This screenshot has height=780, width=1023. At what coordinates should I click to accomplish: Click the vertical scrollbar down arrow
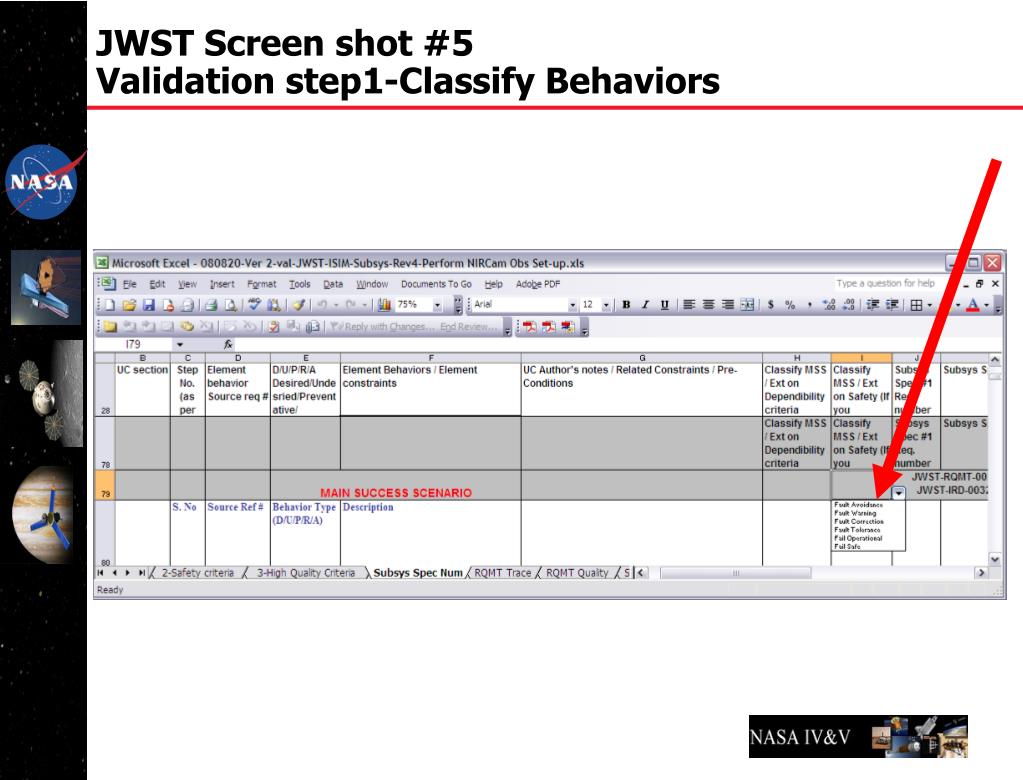click(x=995, y=559)
